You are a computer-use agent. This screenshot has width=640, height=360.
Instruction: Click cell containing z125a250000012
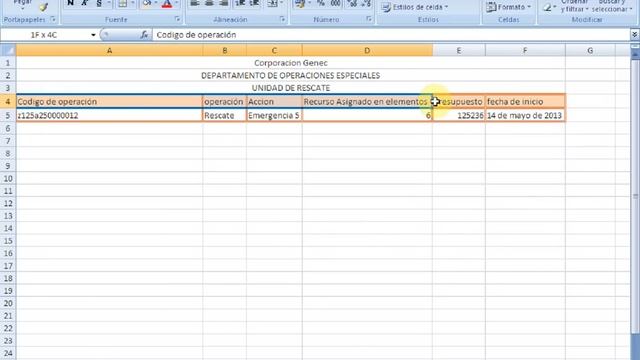tap(109, 116)
